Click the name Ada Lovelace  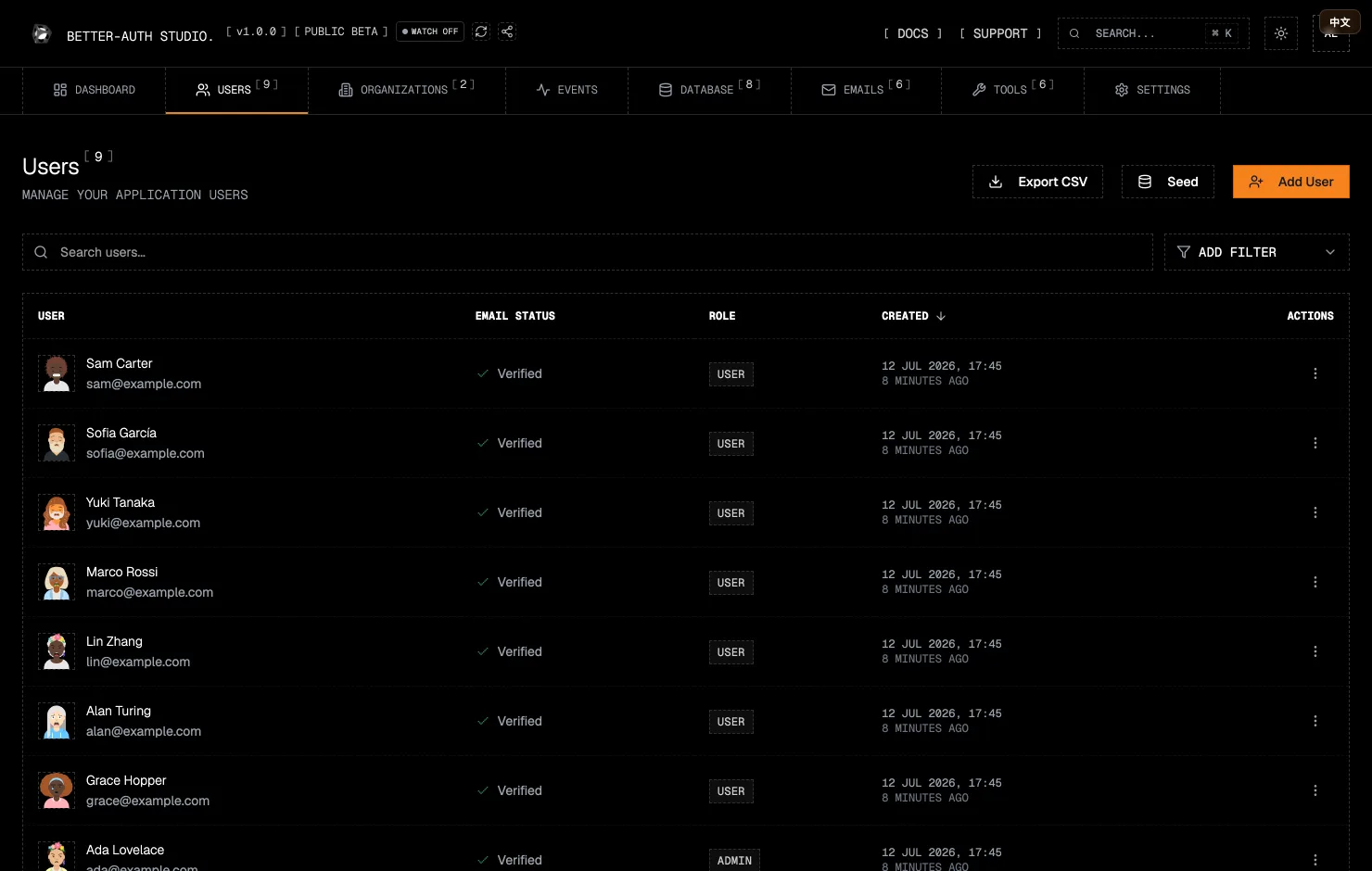[x=125, y=850]
